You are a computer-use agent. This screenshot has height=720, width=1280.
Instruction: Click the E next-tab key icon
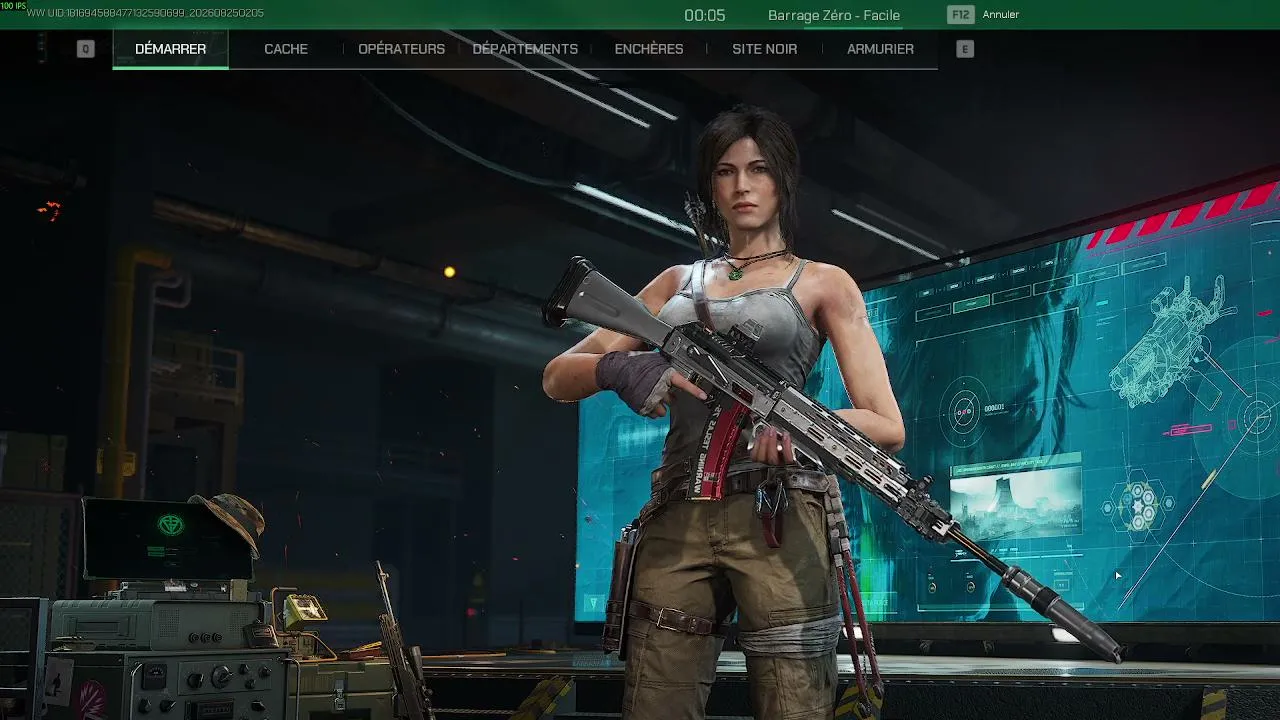pos(965,49)
